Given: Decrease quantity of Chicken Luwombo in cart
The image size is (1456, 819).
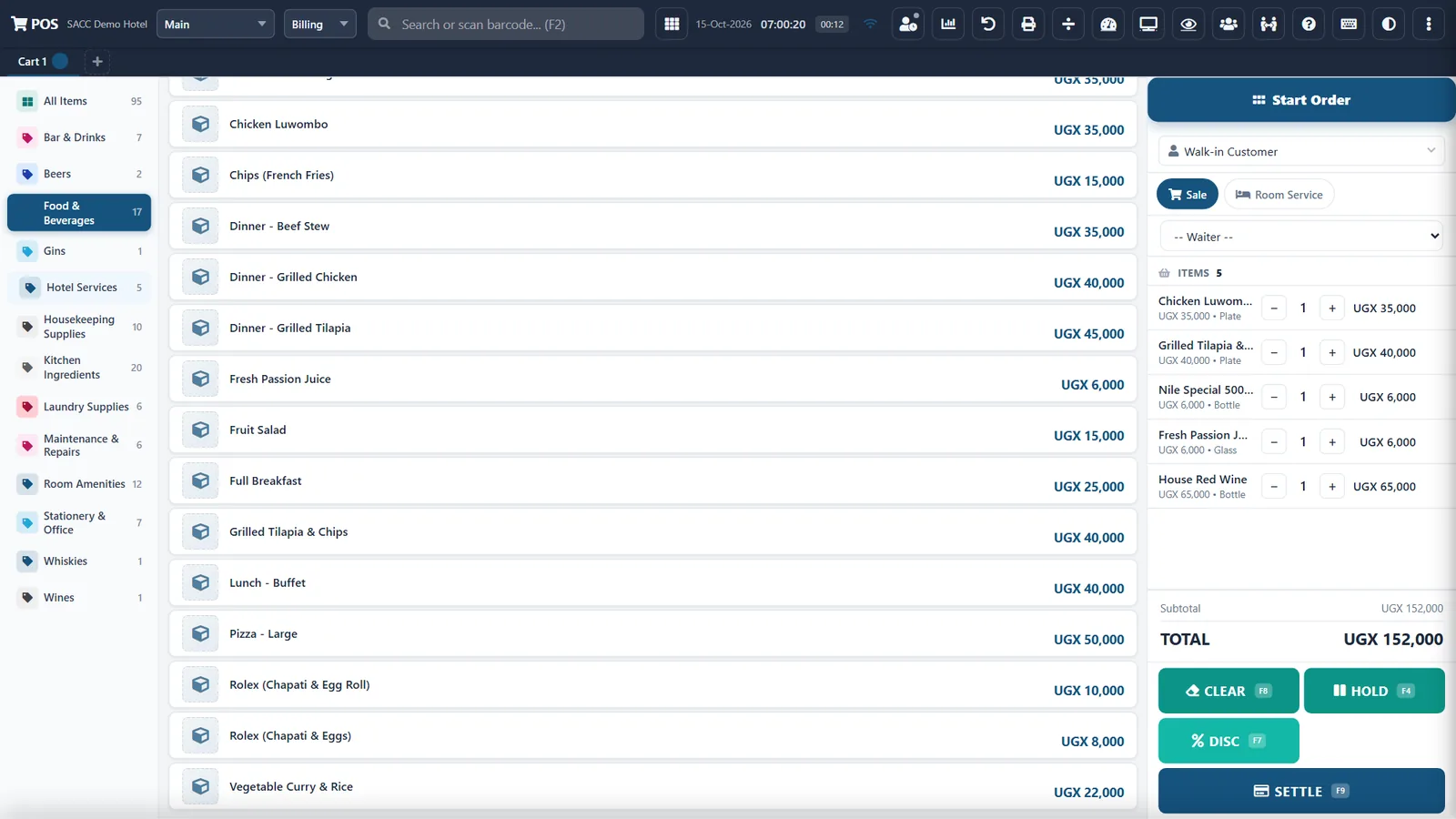Looking at the screenshot, I should coord(1274,308).
